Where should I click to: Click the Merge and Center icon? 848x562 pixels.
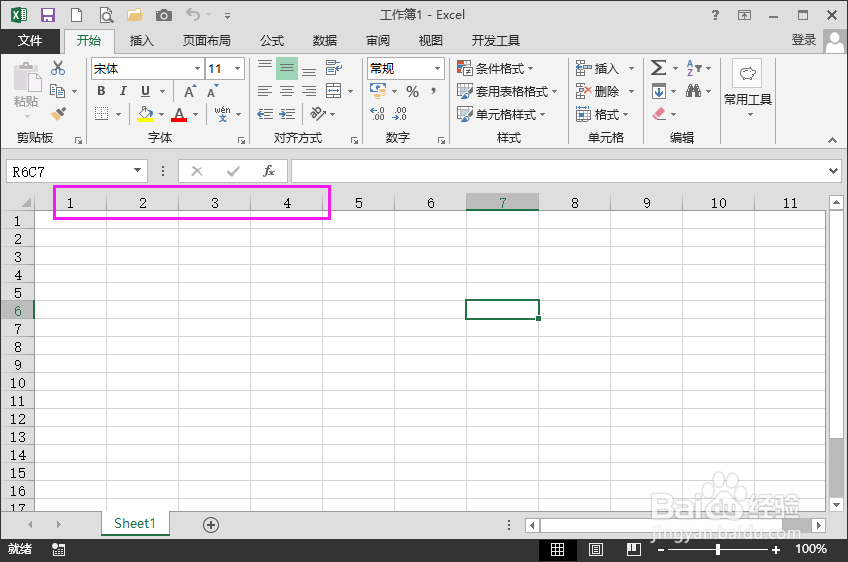(x=334, y=91)
